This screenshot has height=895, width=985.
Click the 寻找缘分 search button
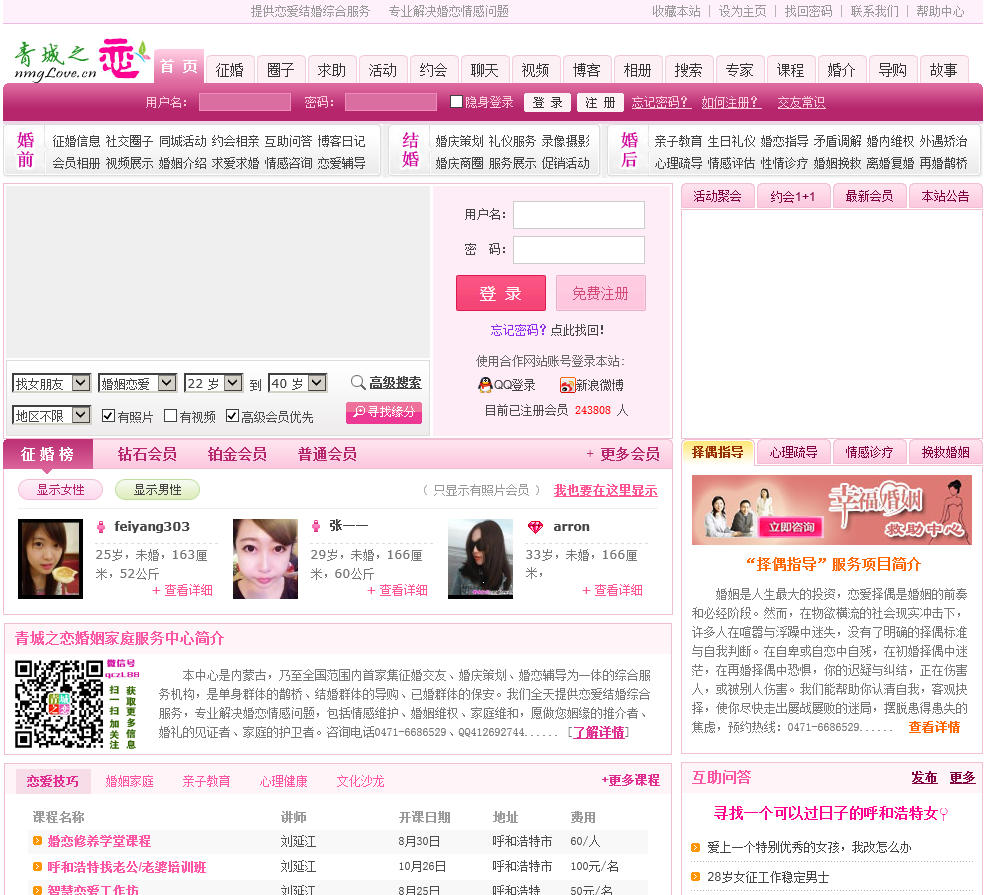point(384,412)
